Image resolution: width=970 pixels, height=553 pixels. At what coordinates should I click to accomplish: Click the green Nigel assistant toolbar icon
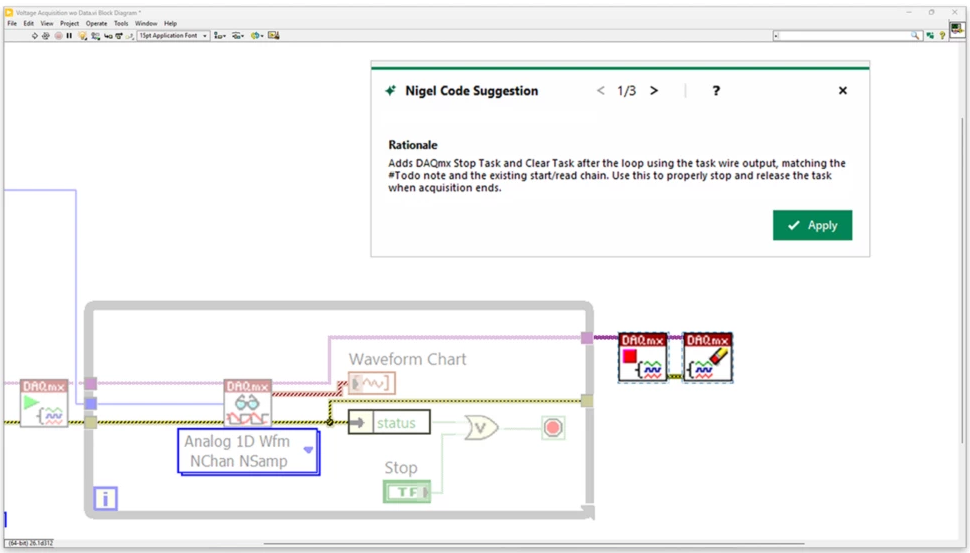pos(930,36)
